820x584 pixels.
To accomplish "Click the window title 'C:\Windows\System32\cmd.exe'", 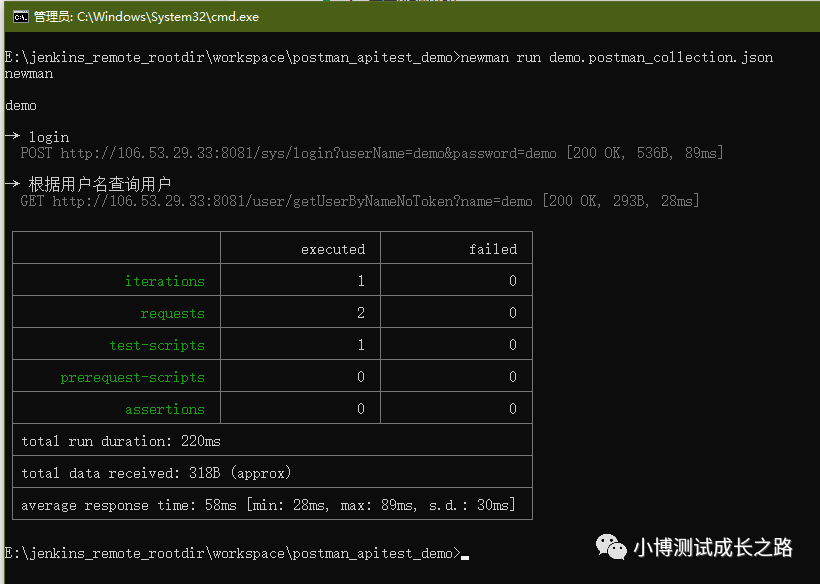I will (x=168, y=17).
